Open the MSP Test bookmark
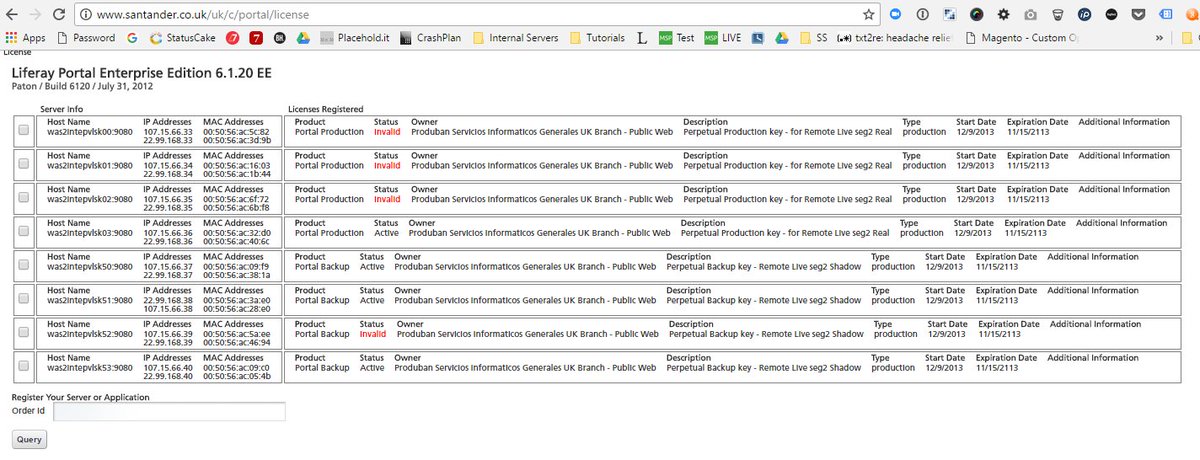The image size is (1200, 460). coord(676,38)
